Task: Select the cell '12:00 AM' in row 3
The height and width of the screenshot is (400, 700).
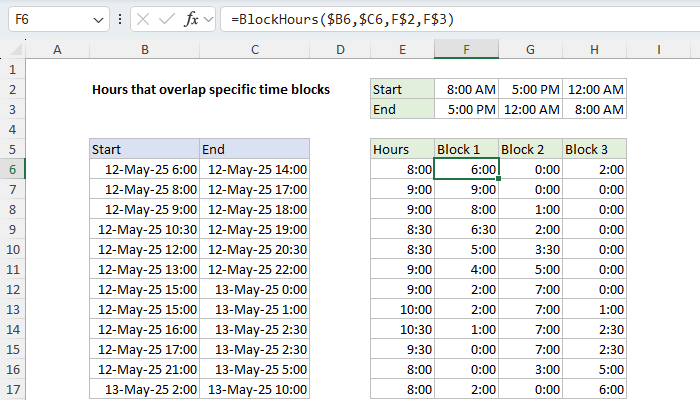Action: tap(530, 109)
